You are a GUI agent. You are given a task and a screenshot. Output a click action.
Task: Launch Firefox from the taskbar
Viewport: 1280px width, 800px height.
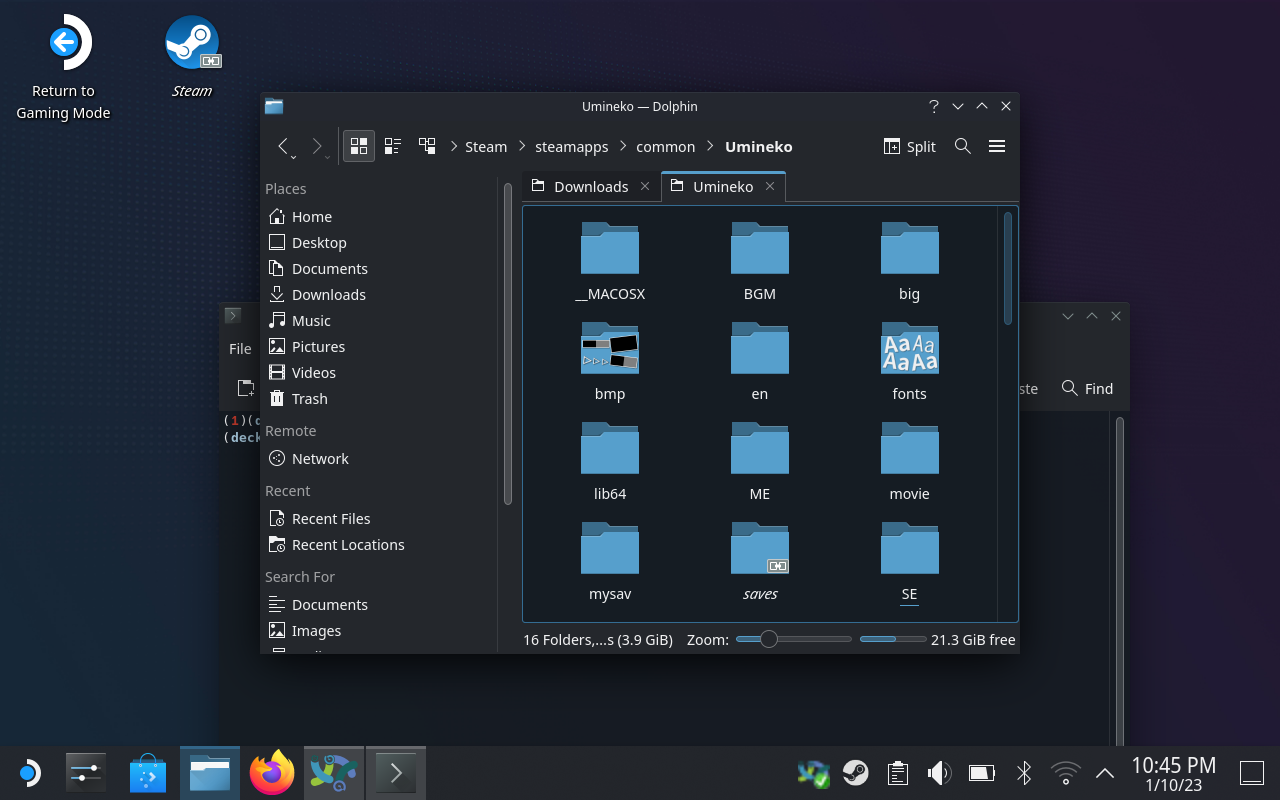point(272,773)
